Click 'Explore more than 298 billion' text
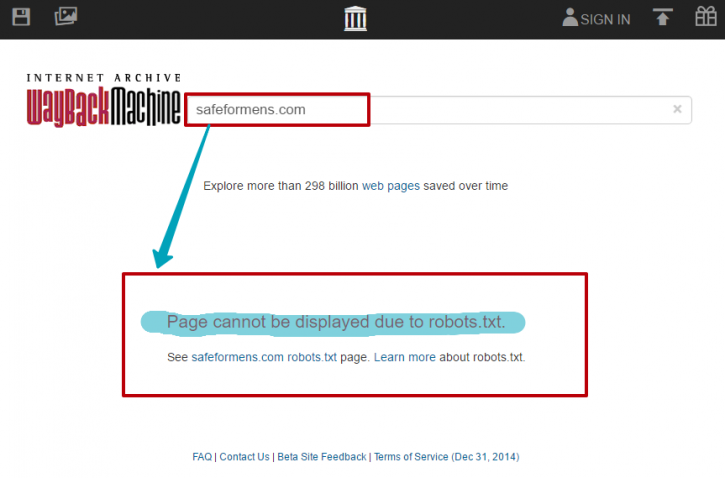This screenshot has height=478, width=725. point(281,186)
